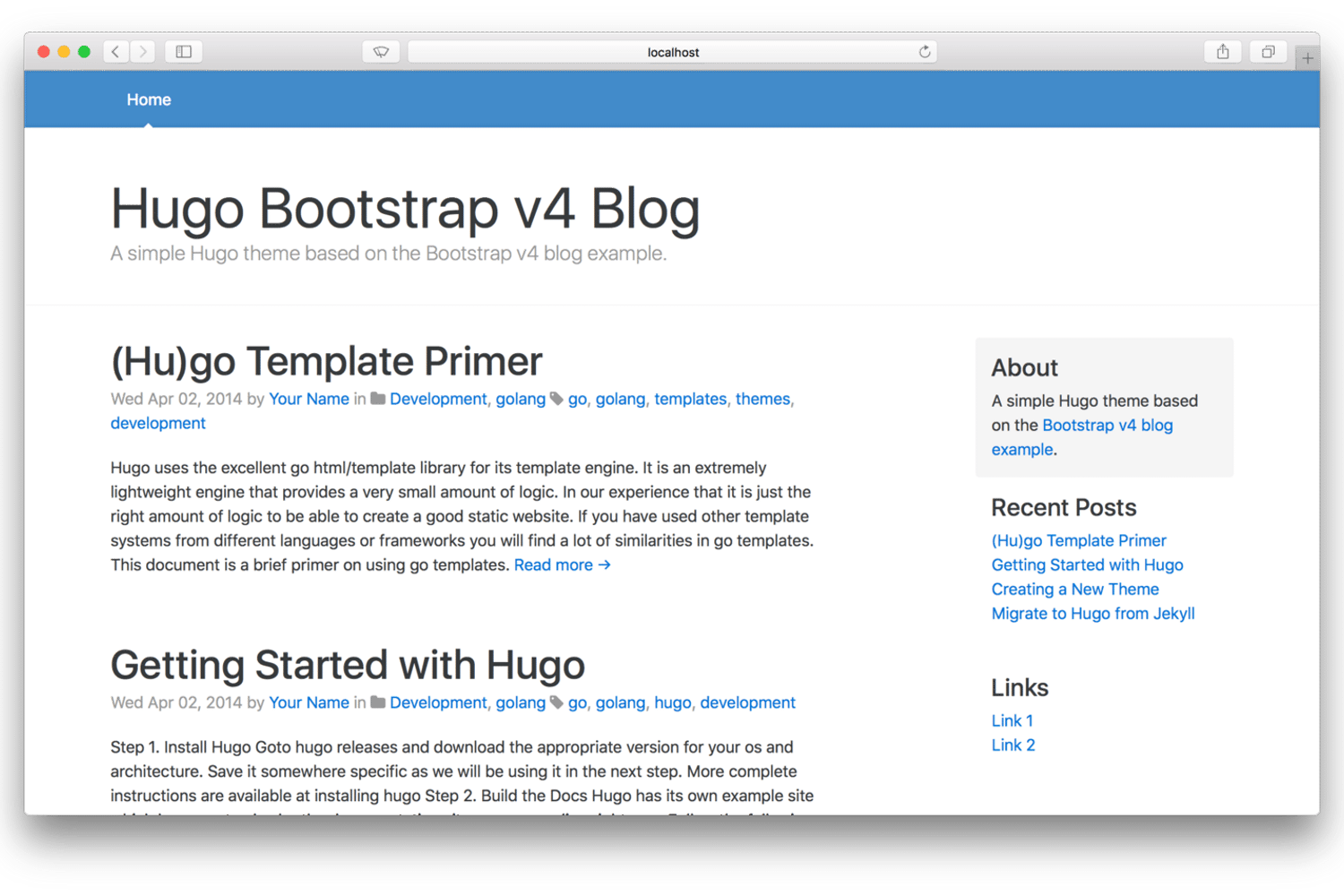This screenshot has height=896, width=1344.
Task: Open the Share menu icon
Action: point(1222,51)
